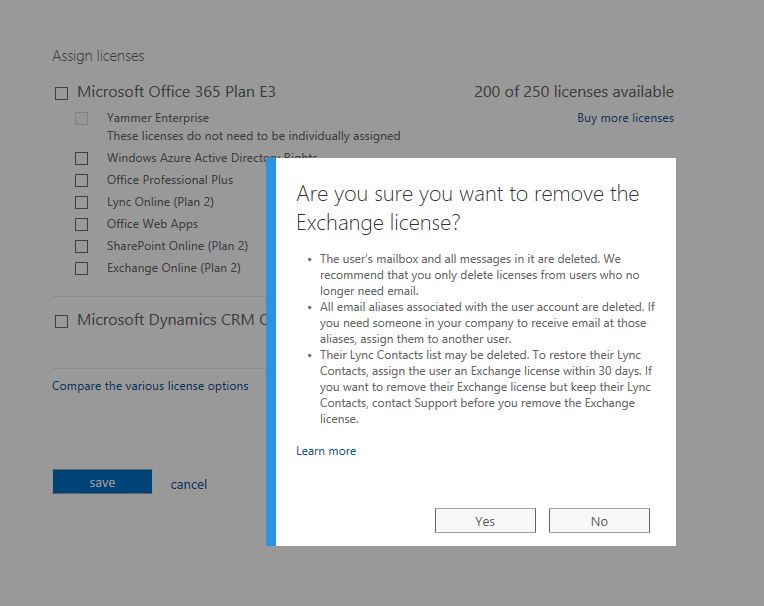Screen dimensions: 764x606
Task: Click the 200 of 250 licenses available text
Action: click(x=573, y=92)
